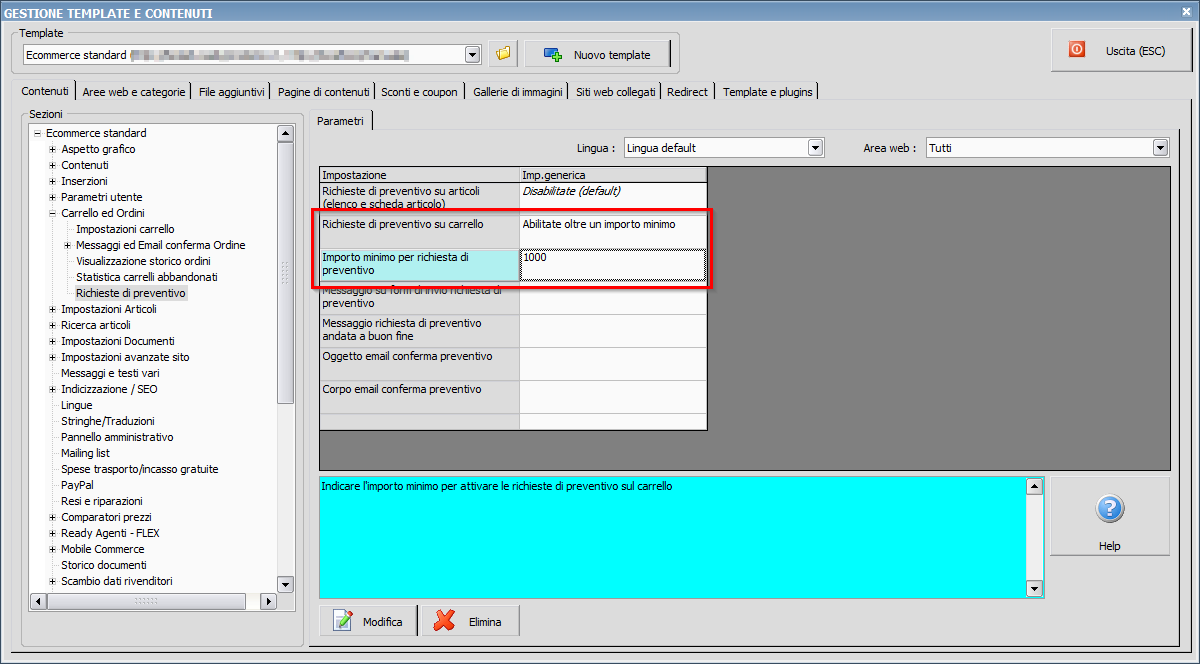Select Storico documenti tree item
This screenshot has height=664, width=1200.
tap(103, 565)
